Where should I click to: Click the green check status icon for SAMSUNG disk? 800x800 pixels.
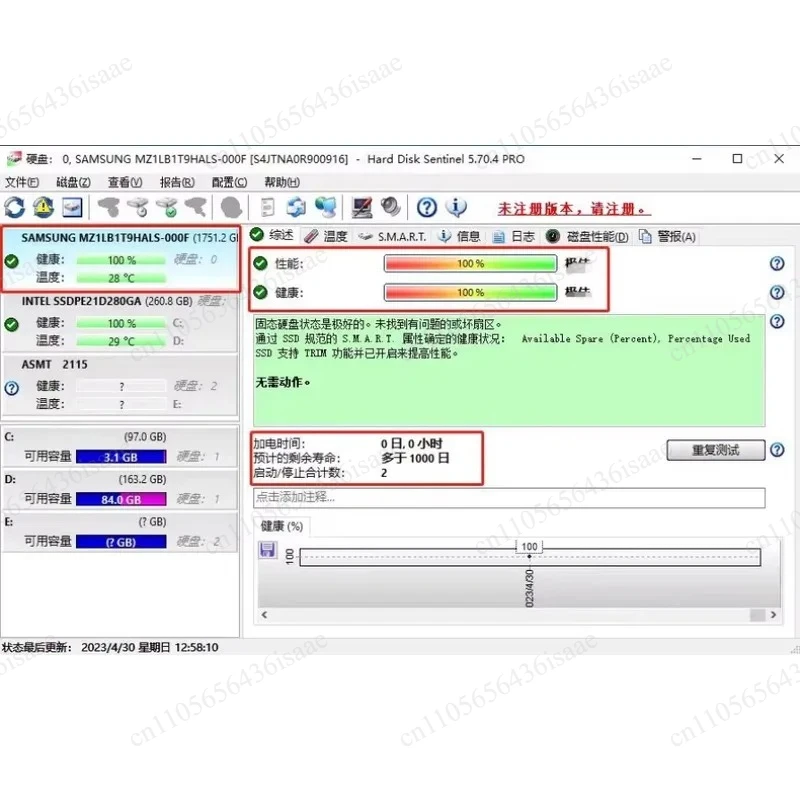coord(11,261)
